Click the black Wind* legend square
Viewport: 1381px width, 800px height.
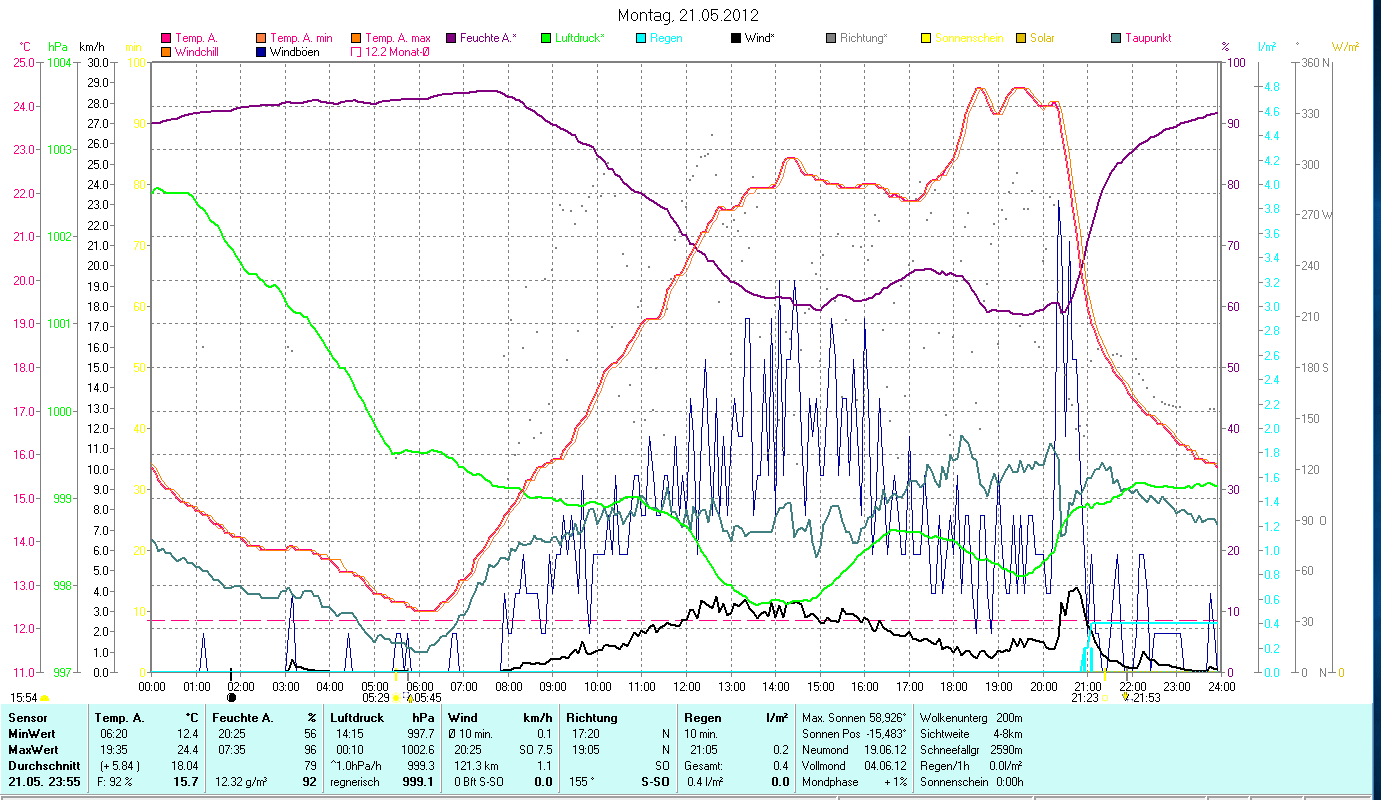coord(735,39)
